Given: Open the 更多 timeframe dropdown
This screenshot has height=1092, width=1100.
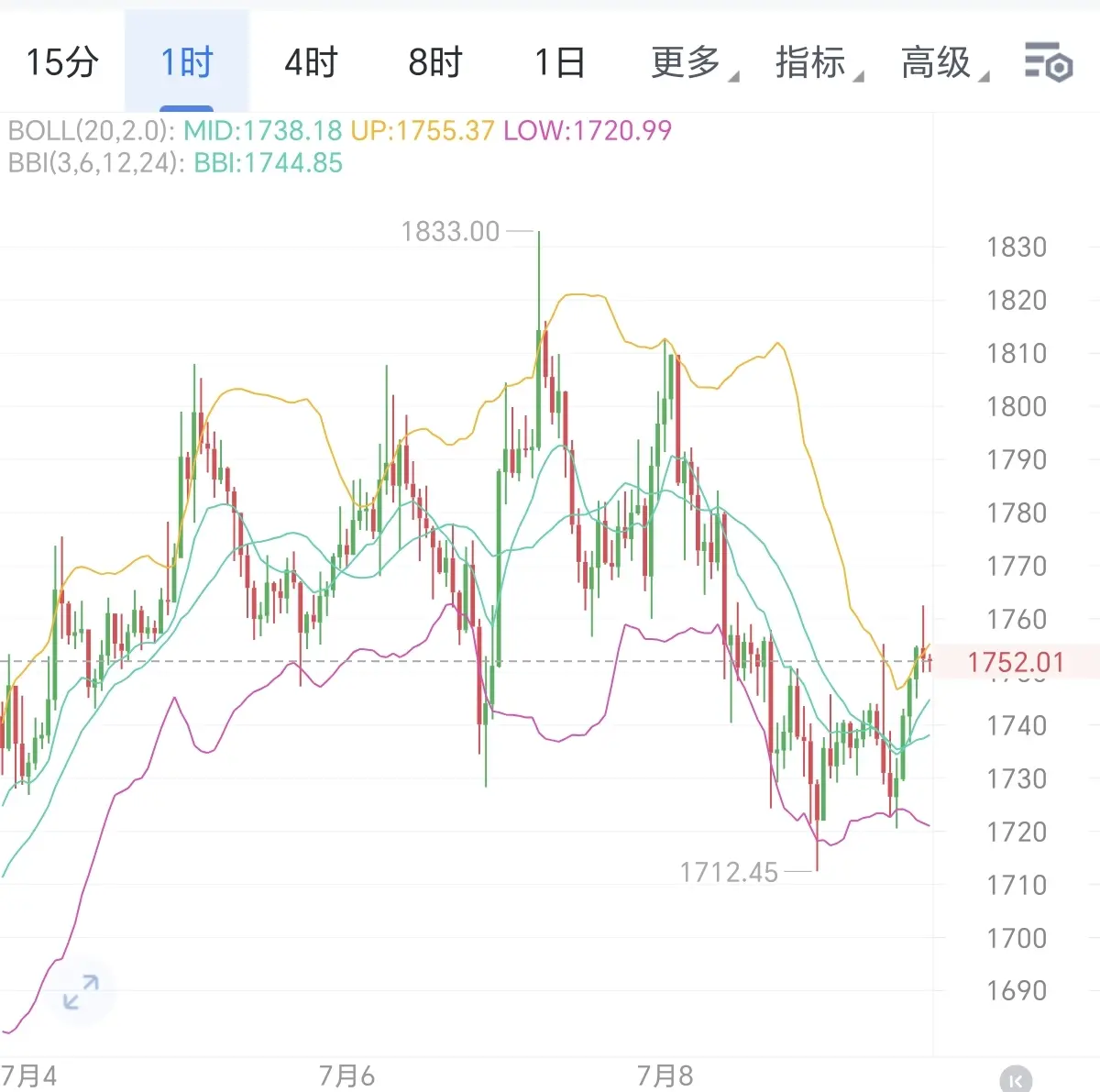Looking at the screenshot, I should click(694, 62).
